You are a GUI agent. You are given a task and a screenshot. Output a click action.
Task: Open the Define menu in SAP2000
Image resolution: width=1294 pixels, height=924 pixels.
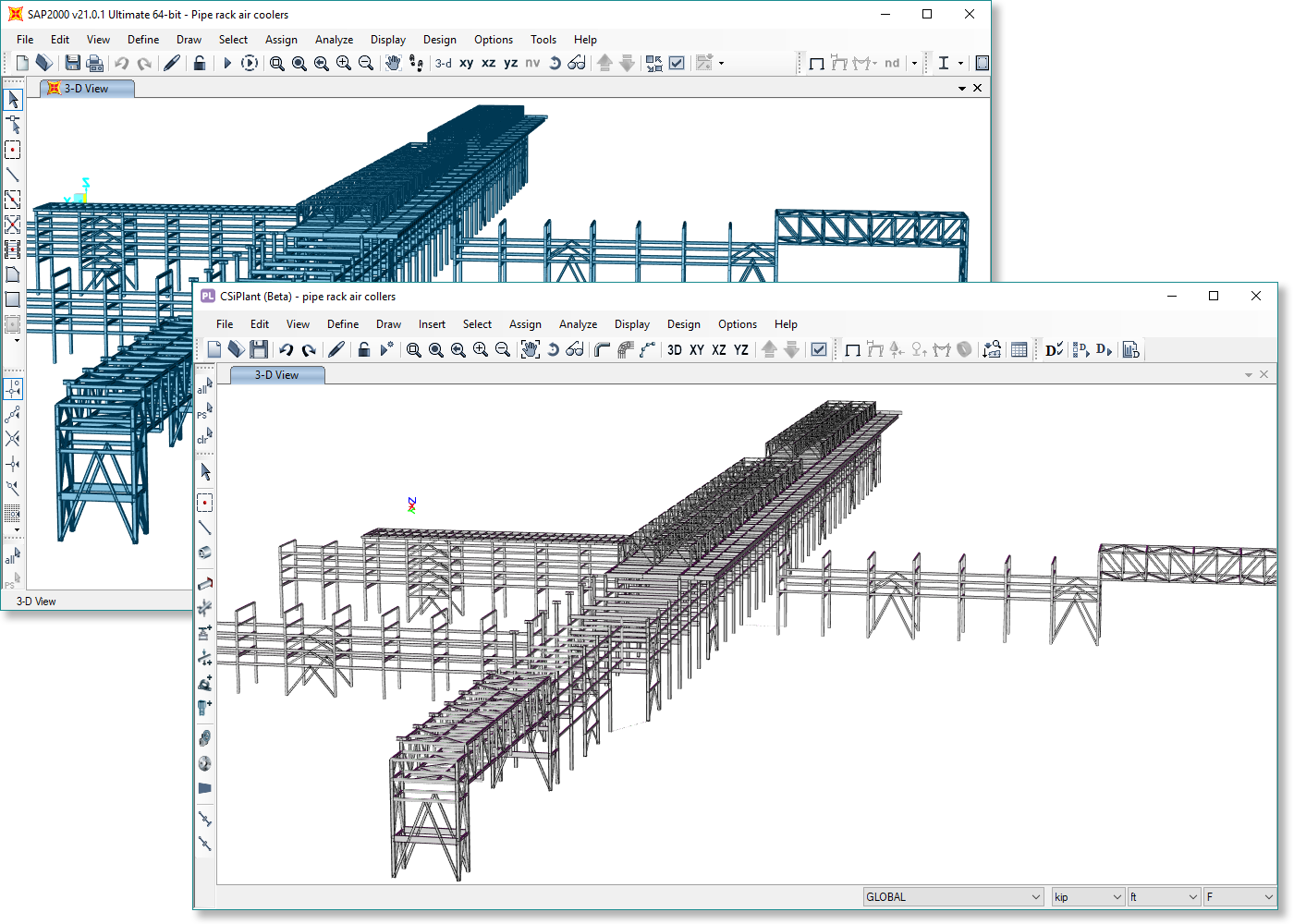[x=143, y=40]
